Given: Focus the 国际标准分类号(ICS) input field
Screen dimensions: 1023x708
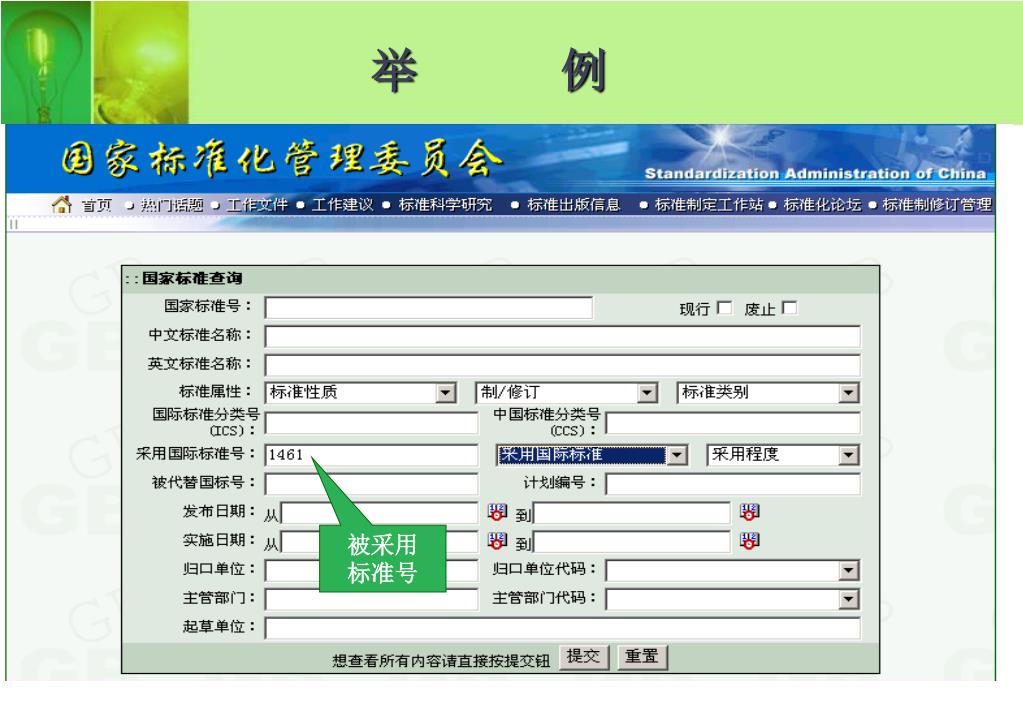Looking at the screenshot, I should click(371, 423).
